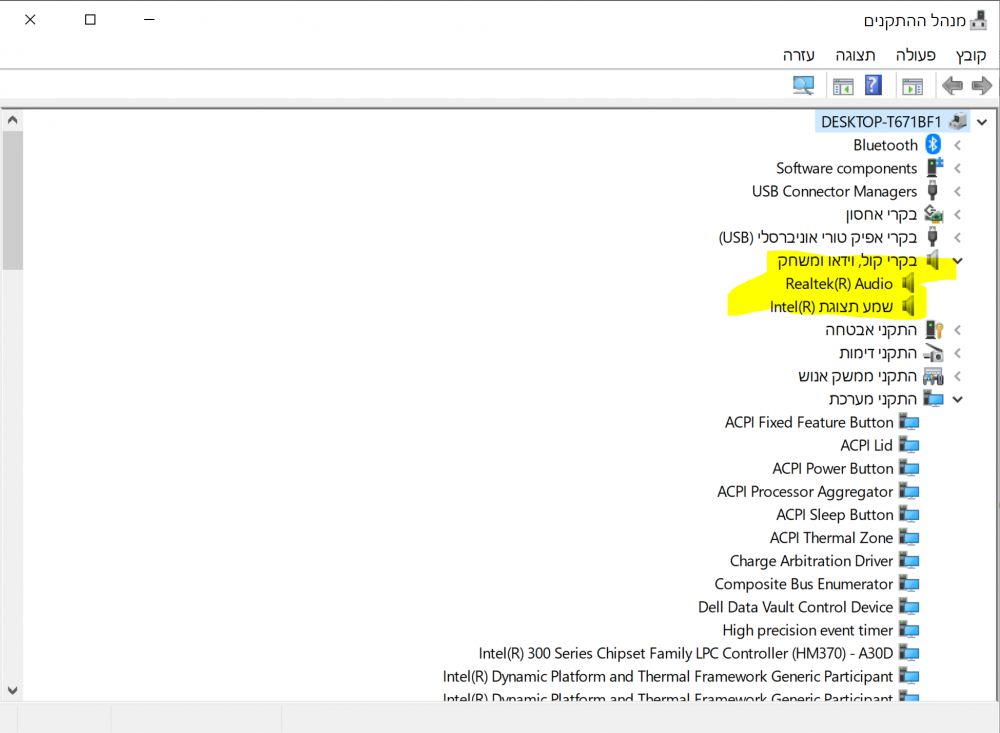This screenshot has width=1000, height=733.
Task: Click the התקני מערכת system devices icon
Action: (934, 399)
